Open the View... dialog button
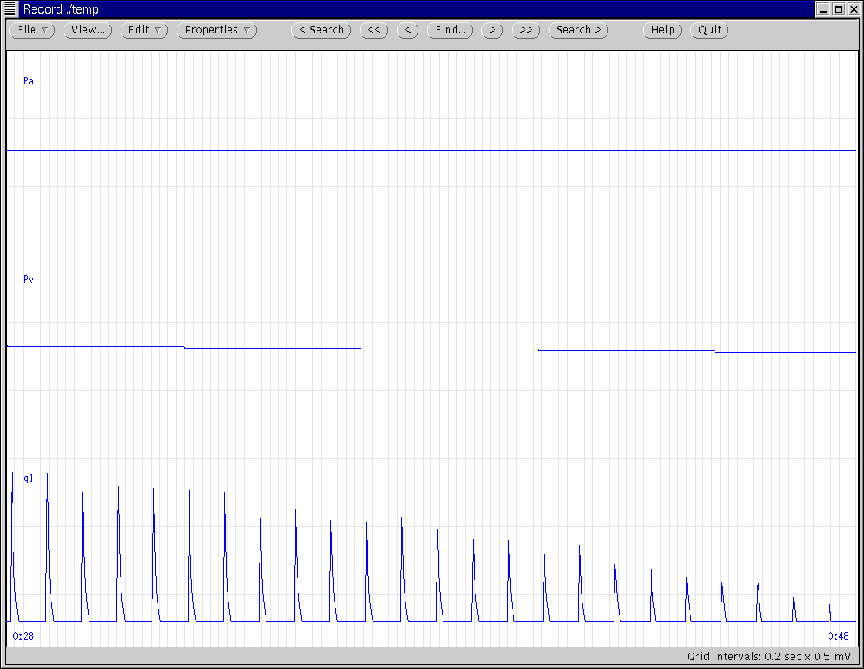The image size is (864, 669). coord(88,30)
